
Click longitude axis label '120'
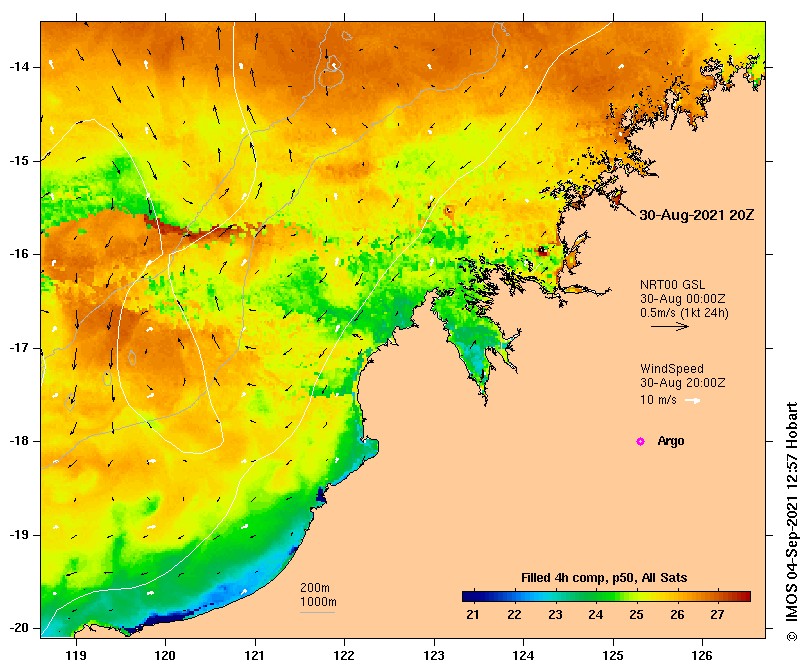165,655
